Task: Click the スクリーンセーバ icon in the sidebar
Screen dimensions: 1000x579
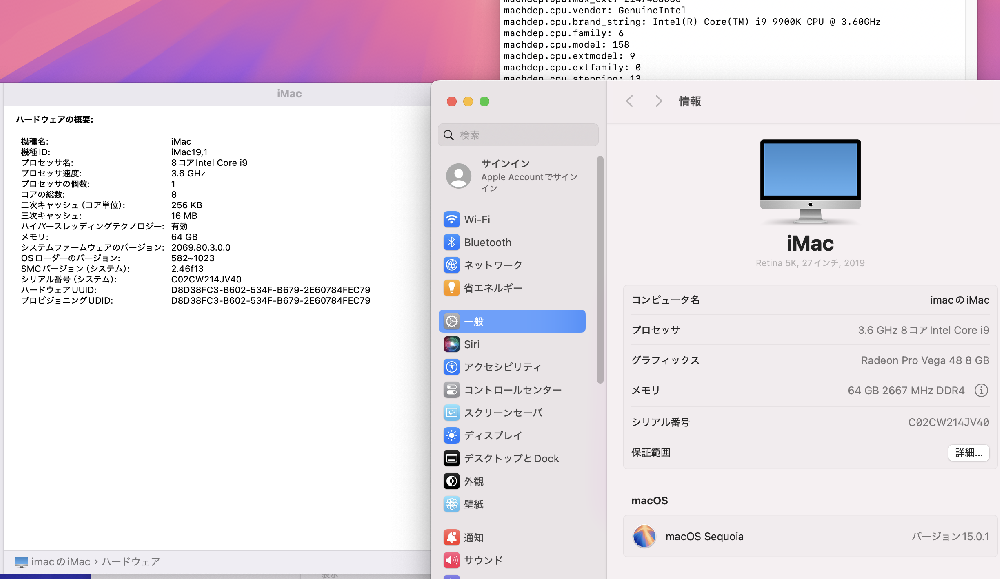Action: 452,413
